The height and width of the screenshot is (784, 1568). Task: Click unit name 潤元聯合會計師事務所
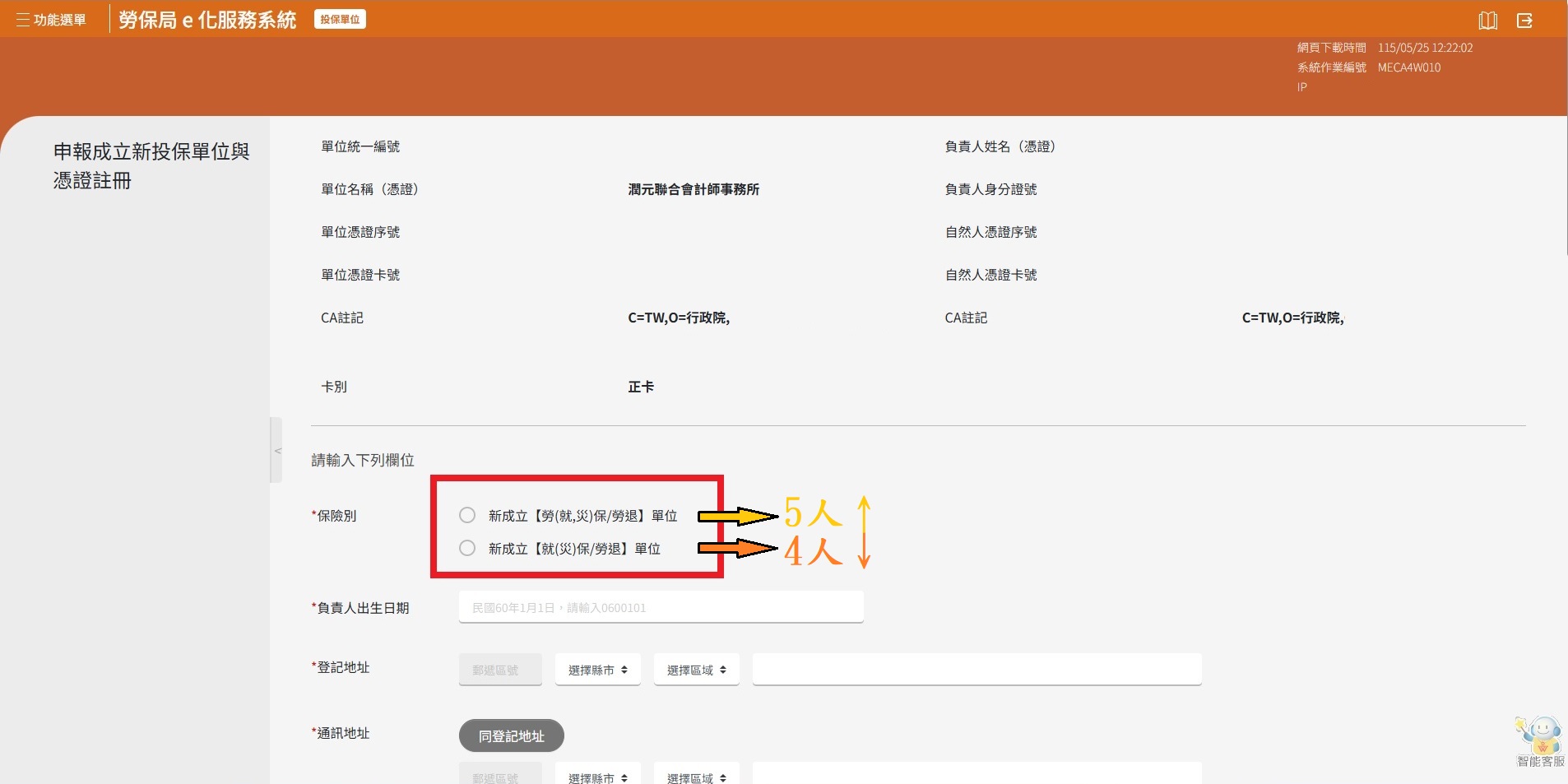click(x=694, y=189)
